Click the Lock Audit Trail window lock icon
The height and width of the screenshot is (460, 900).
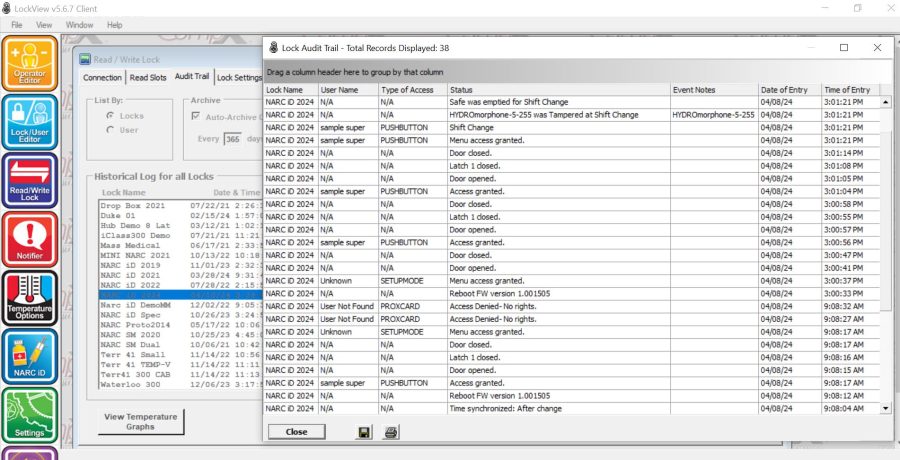point(274,48)
